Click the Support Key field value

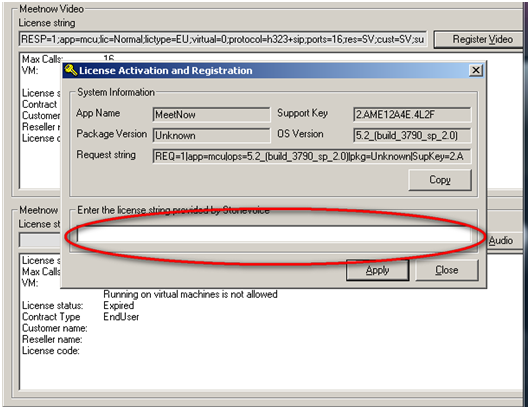coord(412,115)
